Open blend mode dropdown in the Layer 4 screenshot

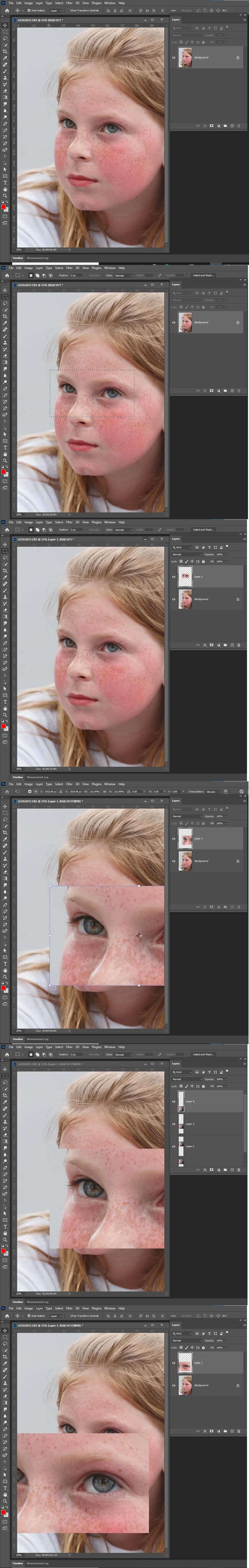coord(186,1079)
